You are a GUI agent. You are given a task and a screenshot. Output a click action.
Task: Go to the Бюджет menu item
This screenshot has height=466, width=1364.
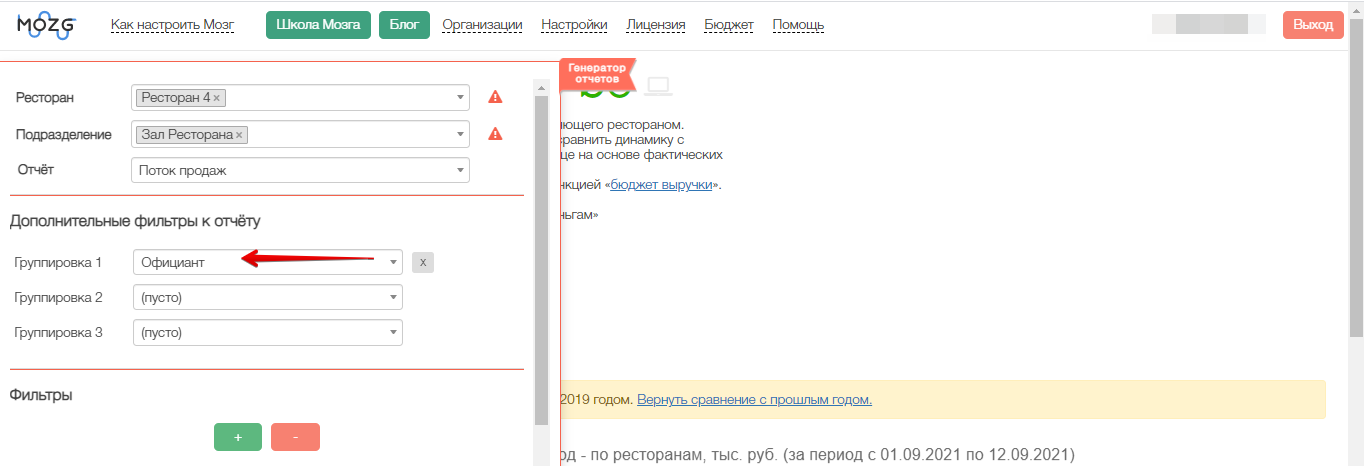pos(729,25)
